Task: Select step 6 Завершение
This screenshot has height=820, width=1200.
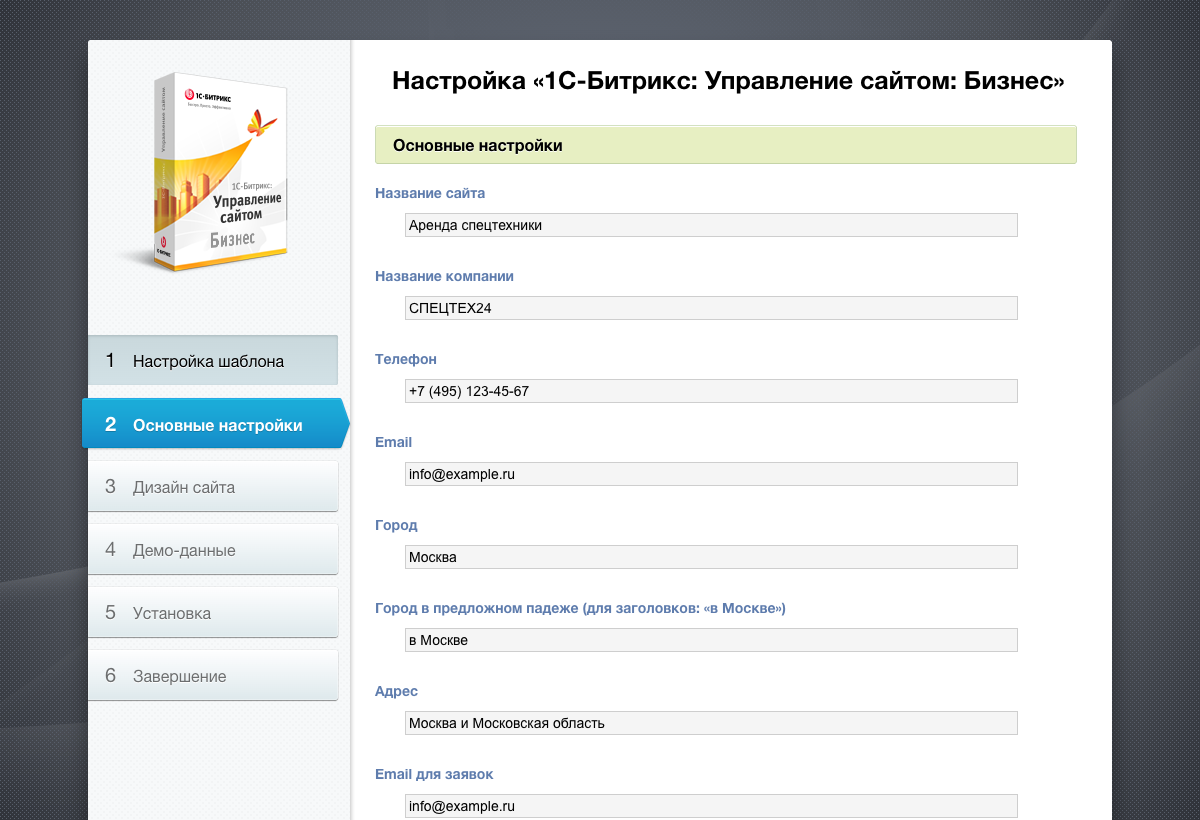Action: tap(213, 676)
